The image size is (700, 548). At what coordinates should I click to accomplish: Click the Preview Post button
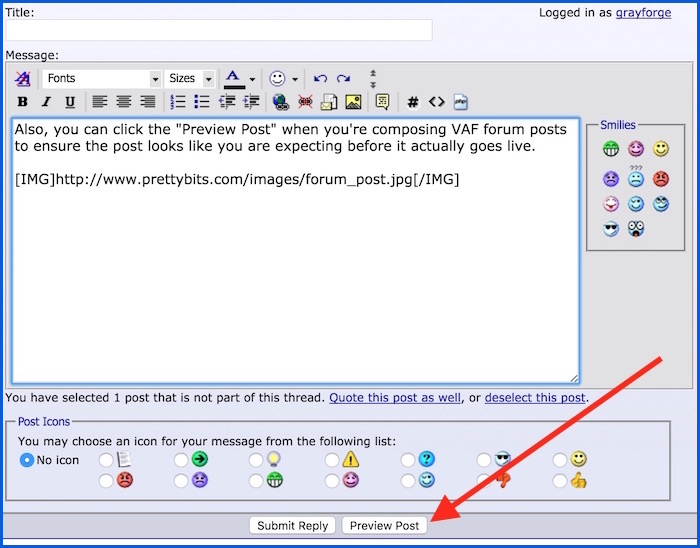pos(384,526)
